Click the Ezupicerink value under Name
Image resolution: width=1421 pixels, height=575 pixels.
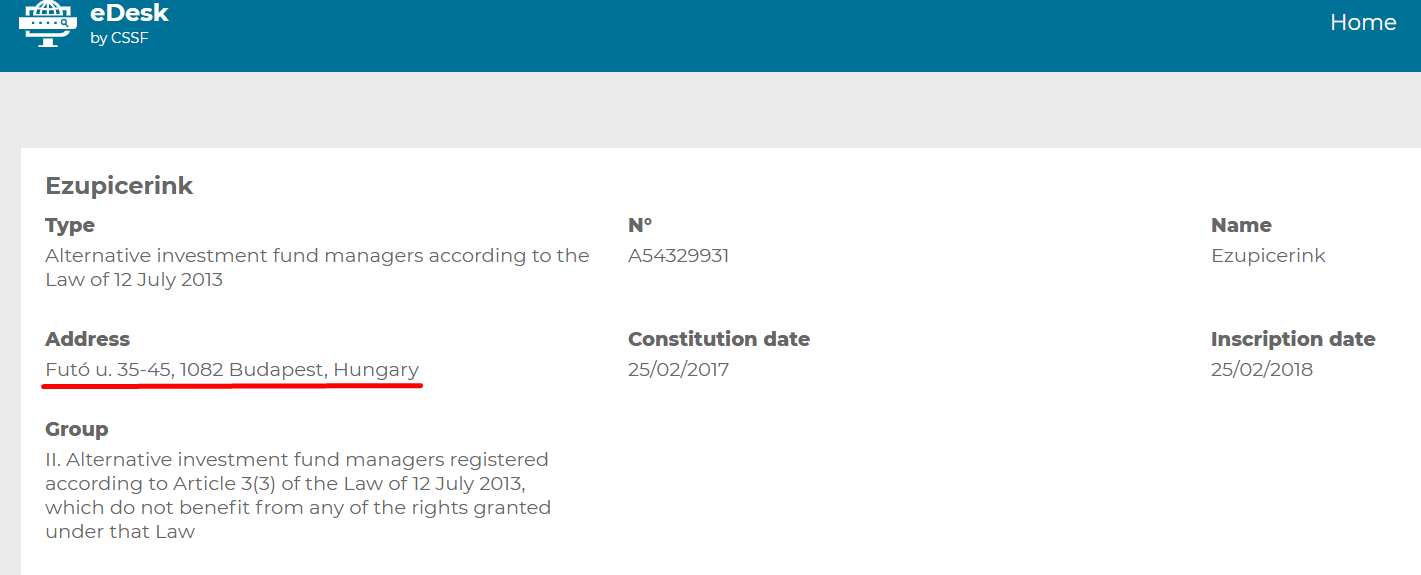(x=1268, y=256)
